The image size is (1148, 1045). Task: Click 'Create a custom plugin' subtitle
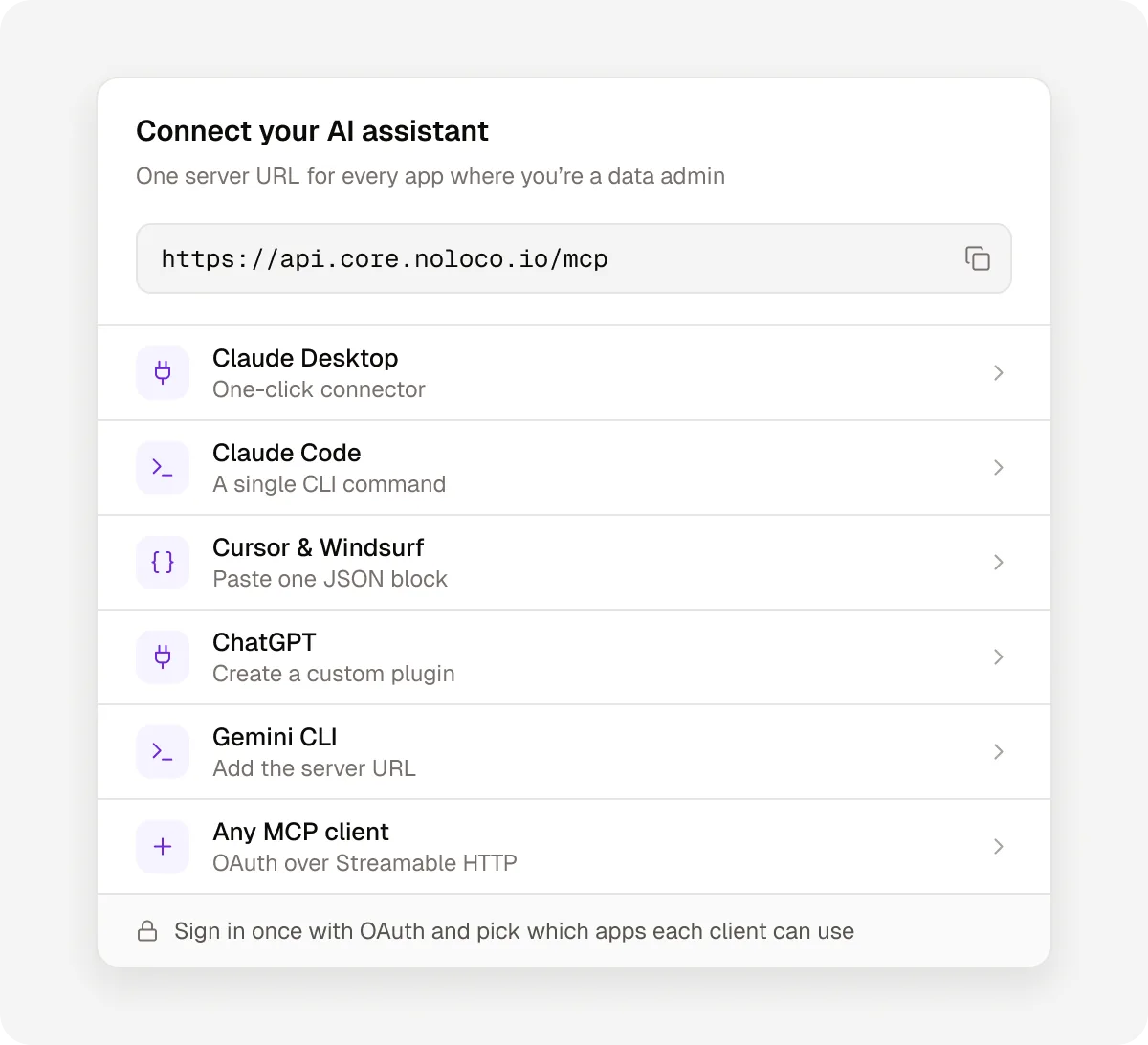(334, 674)
